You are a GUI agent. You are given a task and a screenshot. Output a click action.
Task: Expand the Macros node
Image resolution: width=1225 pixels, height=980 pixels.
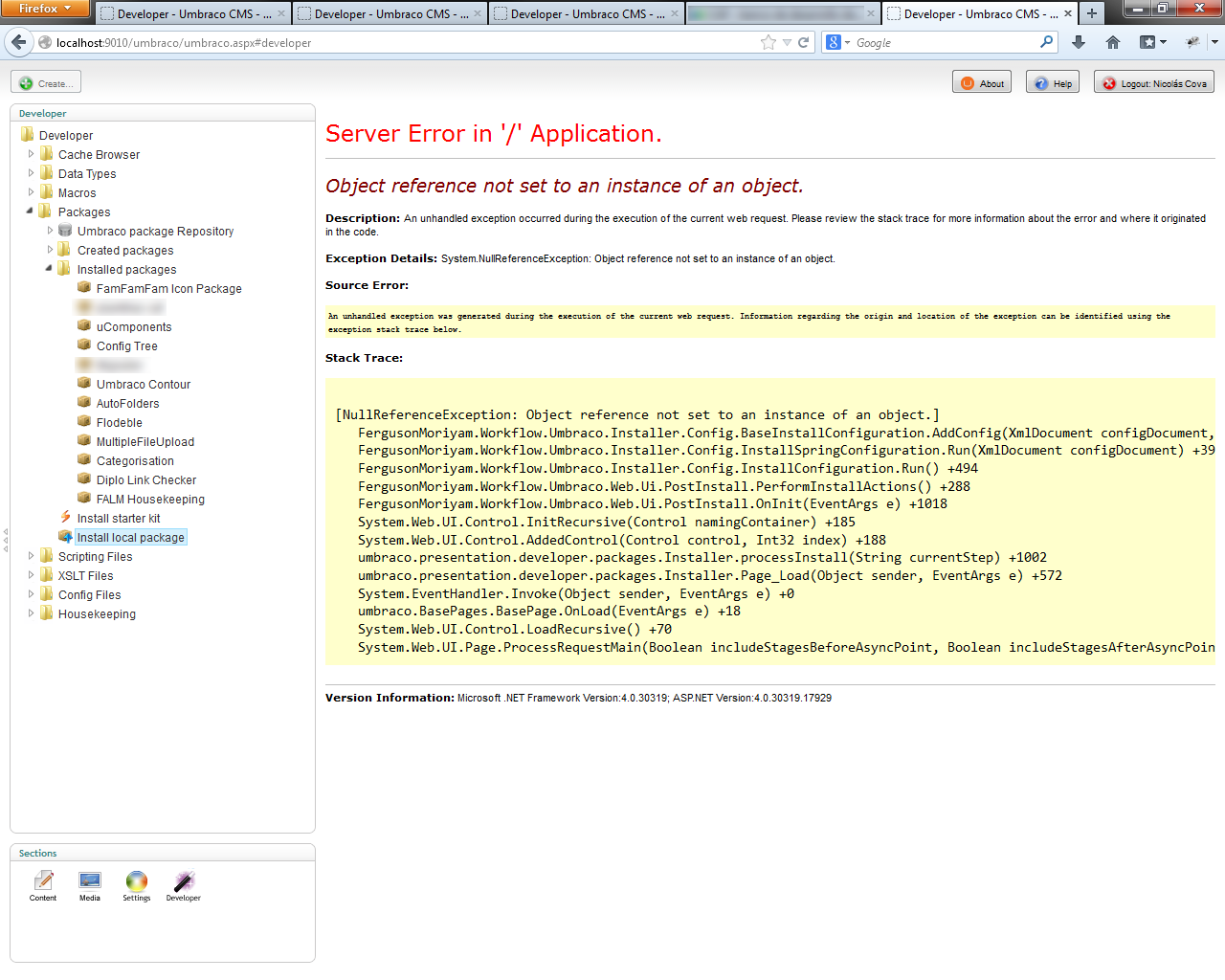(31, 192)
